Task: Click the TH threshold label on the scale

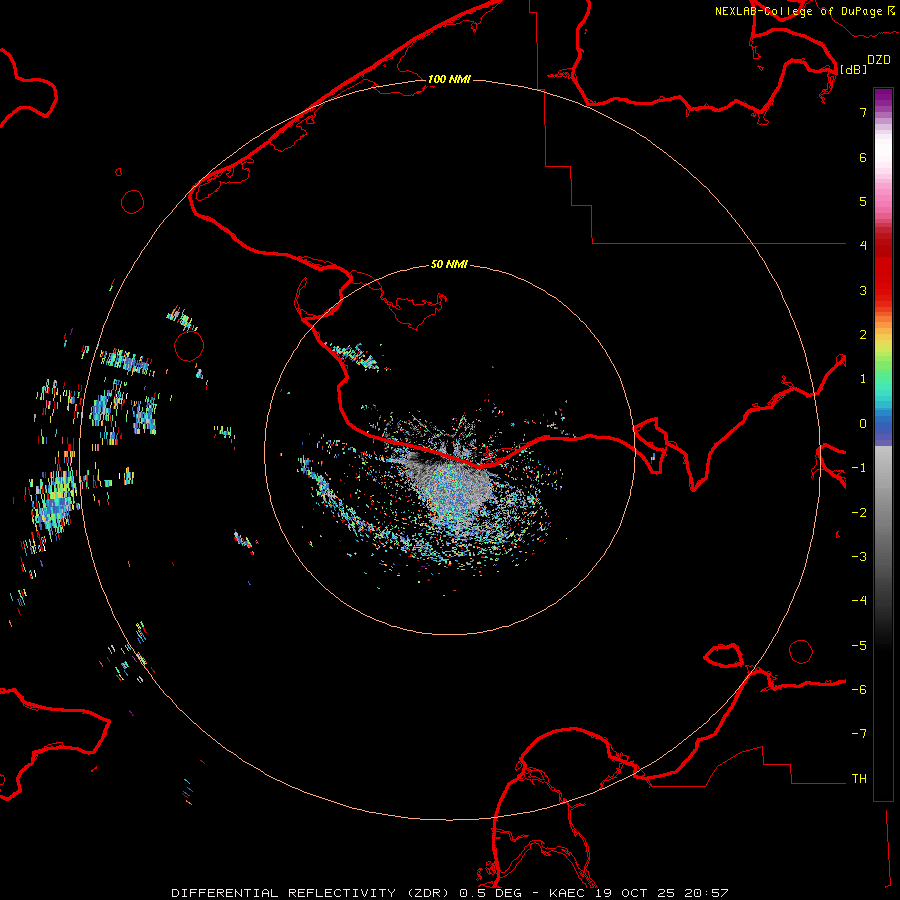Action: point(859,779)
